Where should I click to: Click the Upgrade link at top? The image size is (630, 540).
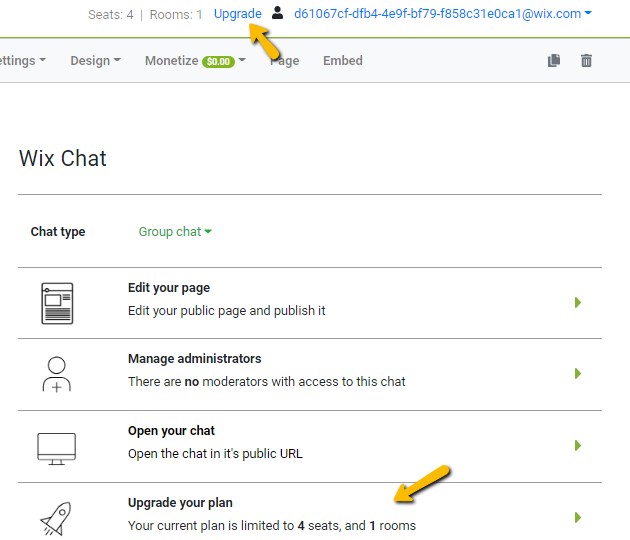pyautogui.click(x=238, y=14)
